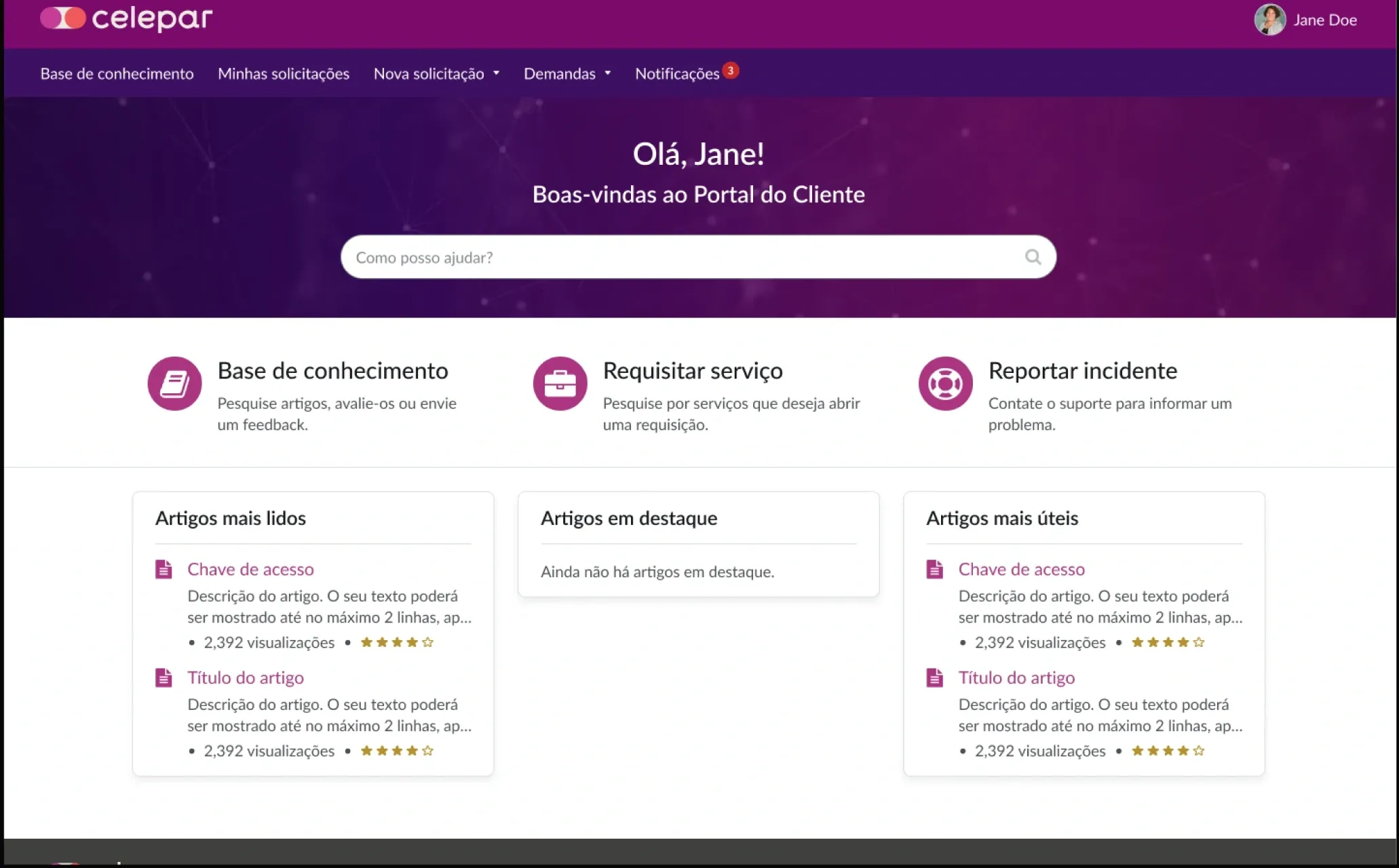Click star rating of Chave de acesso in Artigos mais úteis
Viewport: 1399px width, 868px height.
click(1168, 642)
